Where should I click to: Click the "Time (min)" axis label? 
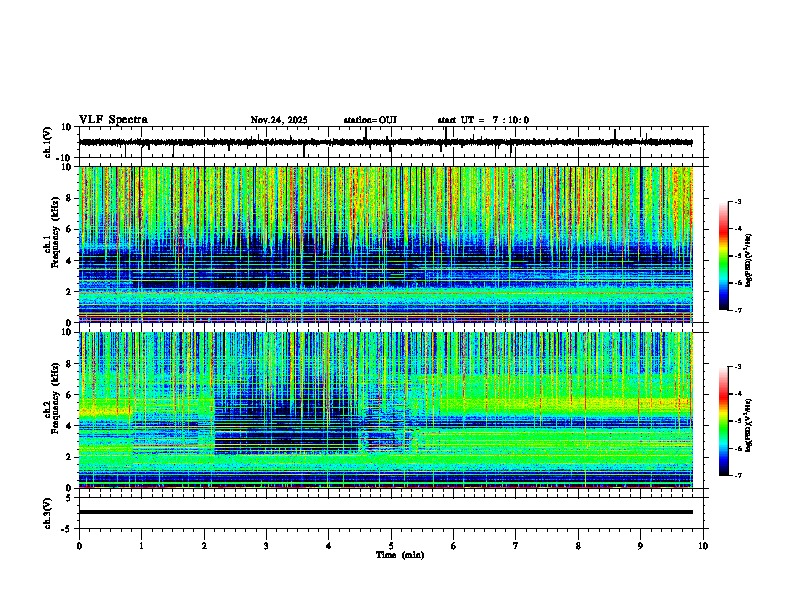tap(400, 555)
